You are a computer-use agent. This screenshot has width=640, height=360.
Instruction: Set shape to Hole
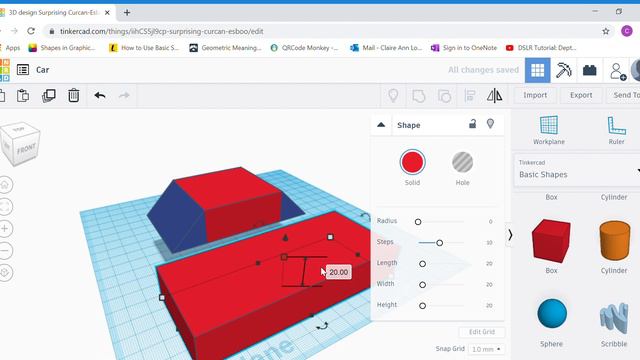[462, 162]
